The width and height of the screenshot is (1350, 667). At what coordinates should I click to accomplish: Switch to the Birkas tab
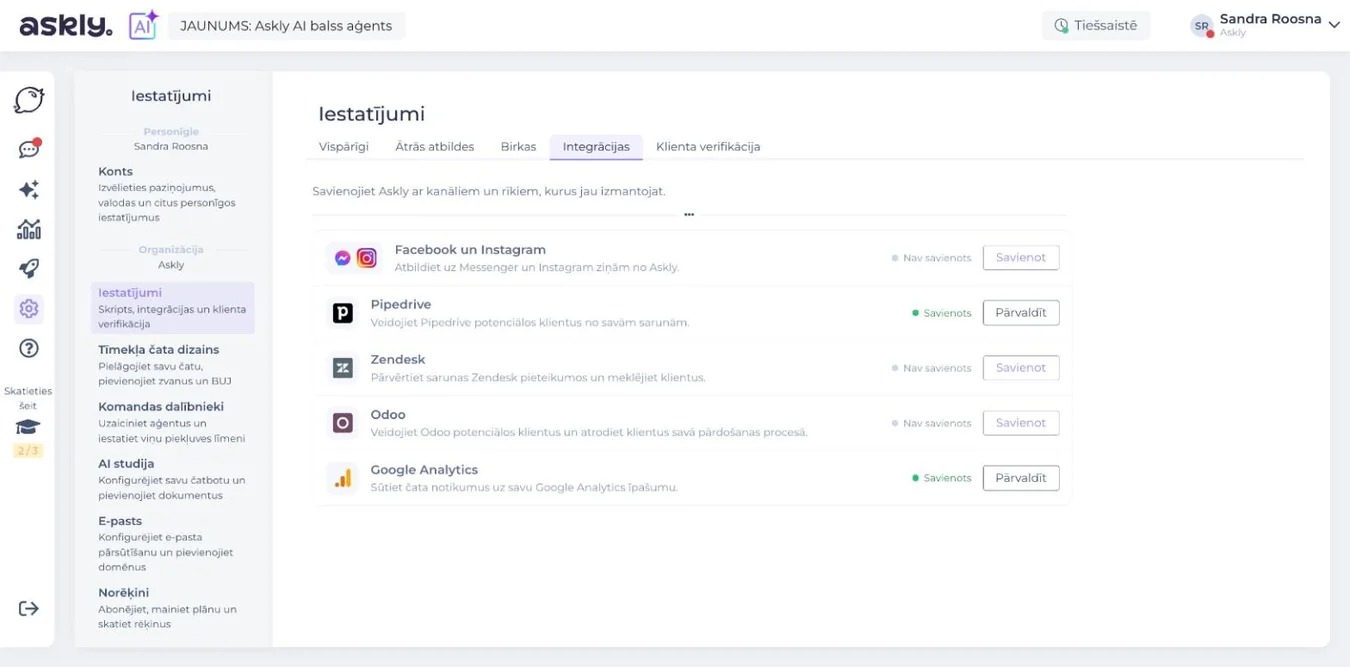pos(518,146)
